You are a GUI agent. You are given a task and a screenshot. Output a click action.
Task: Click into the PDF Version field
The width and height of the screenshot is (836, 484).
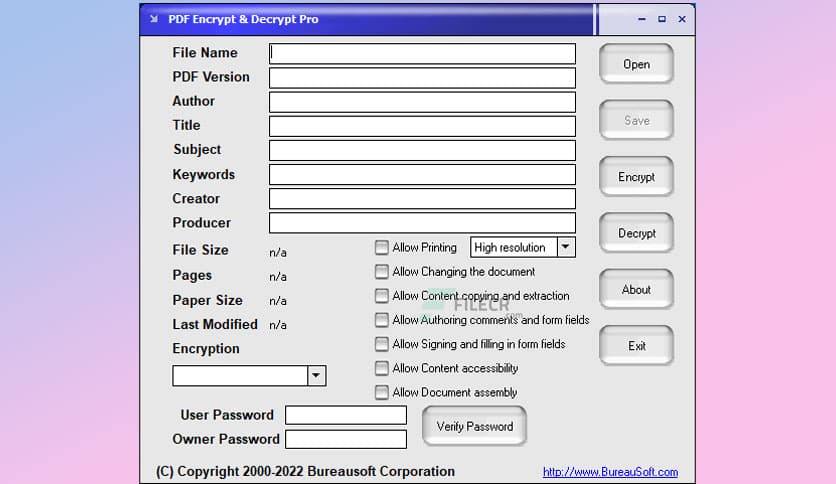pos(422,78)
